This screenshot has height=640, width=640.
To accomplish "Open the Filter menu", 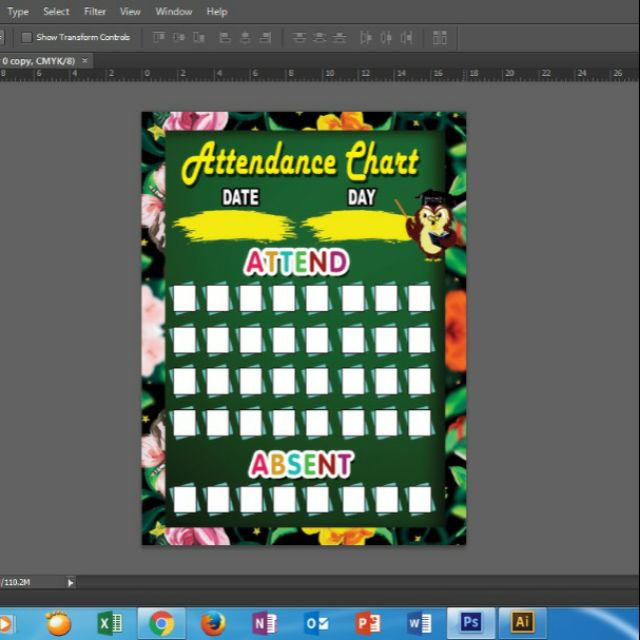I will click(x=95, y=12).
